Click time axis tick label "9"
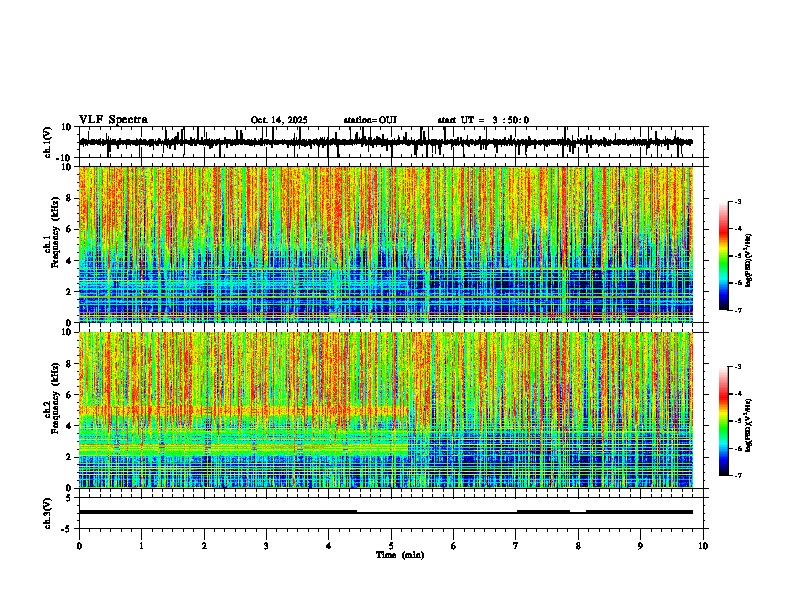792x612 pixels. point(640,546)
